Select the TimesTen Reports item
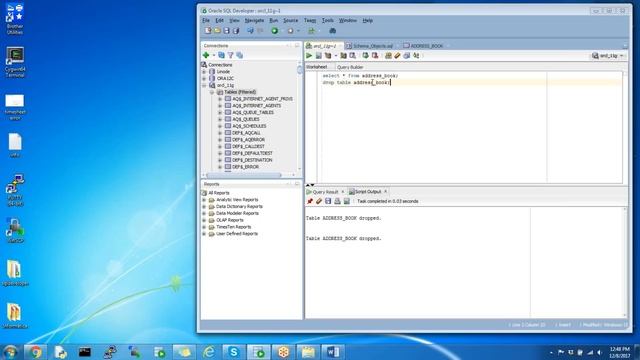Image resolution: width=640 pixels, height=360 pixels. [233, 227]
